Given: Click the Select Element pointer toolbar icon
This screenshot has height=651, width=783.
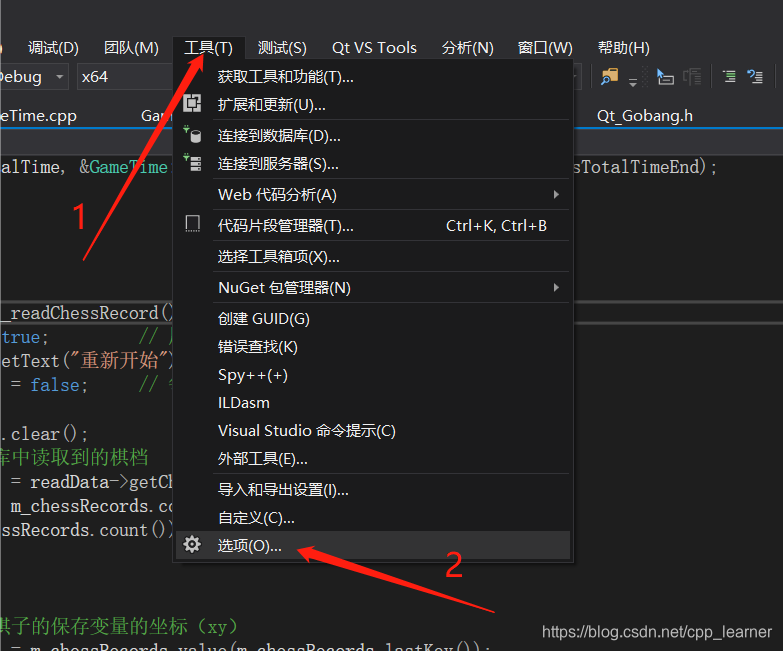Looking at the screenshot, I should coord(665,77).
